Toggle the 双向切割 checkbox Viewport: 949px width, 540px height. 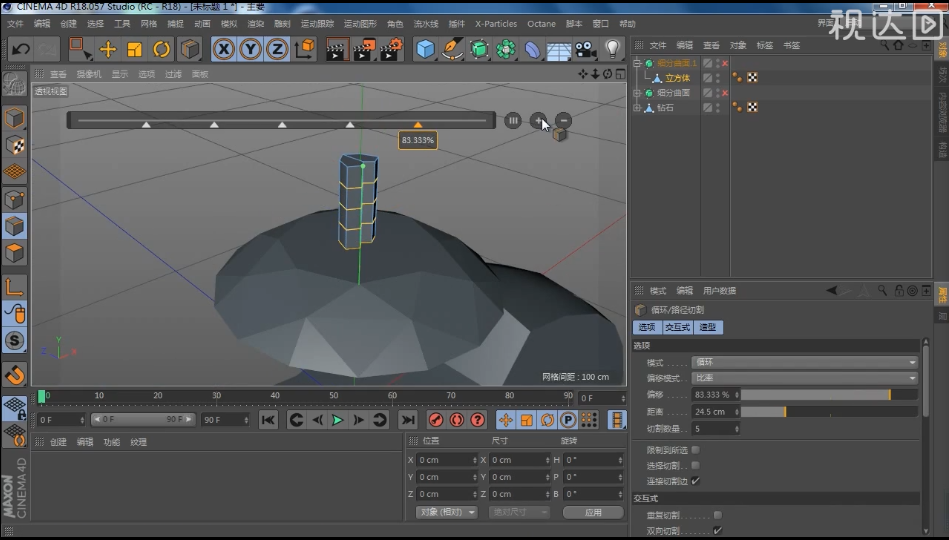(717, 531)
